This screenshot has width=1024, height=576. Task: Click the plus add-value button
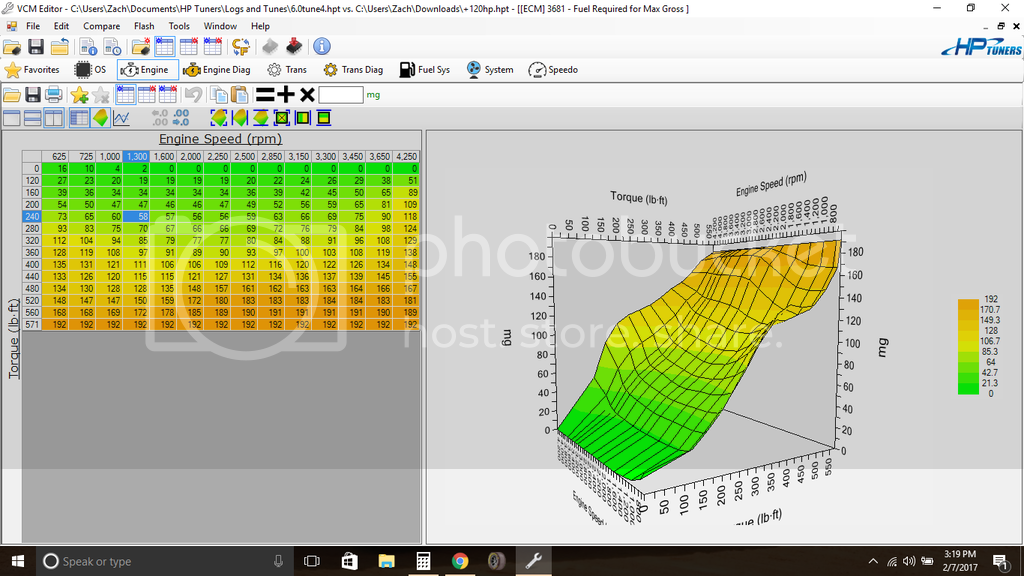click(x=285, y=95)
